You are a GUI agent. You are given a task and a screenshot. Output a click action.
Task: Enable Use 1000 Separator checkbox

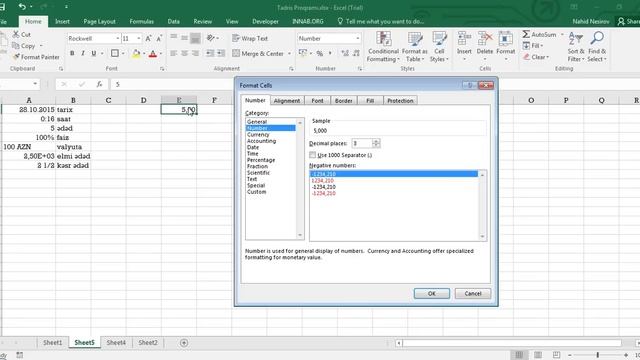coord(313,155)
